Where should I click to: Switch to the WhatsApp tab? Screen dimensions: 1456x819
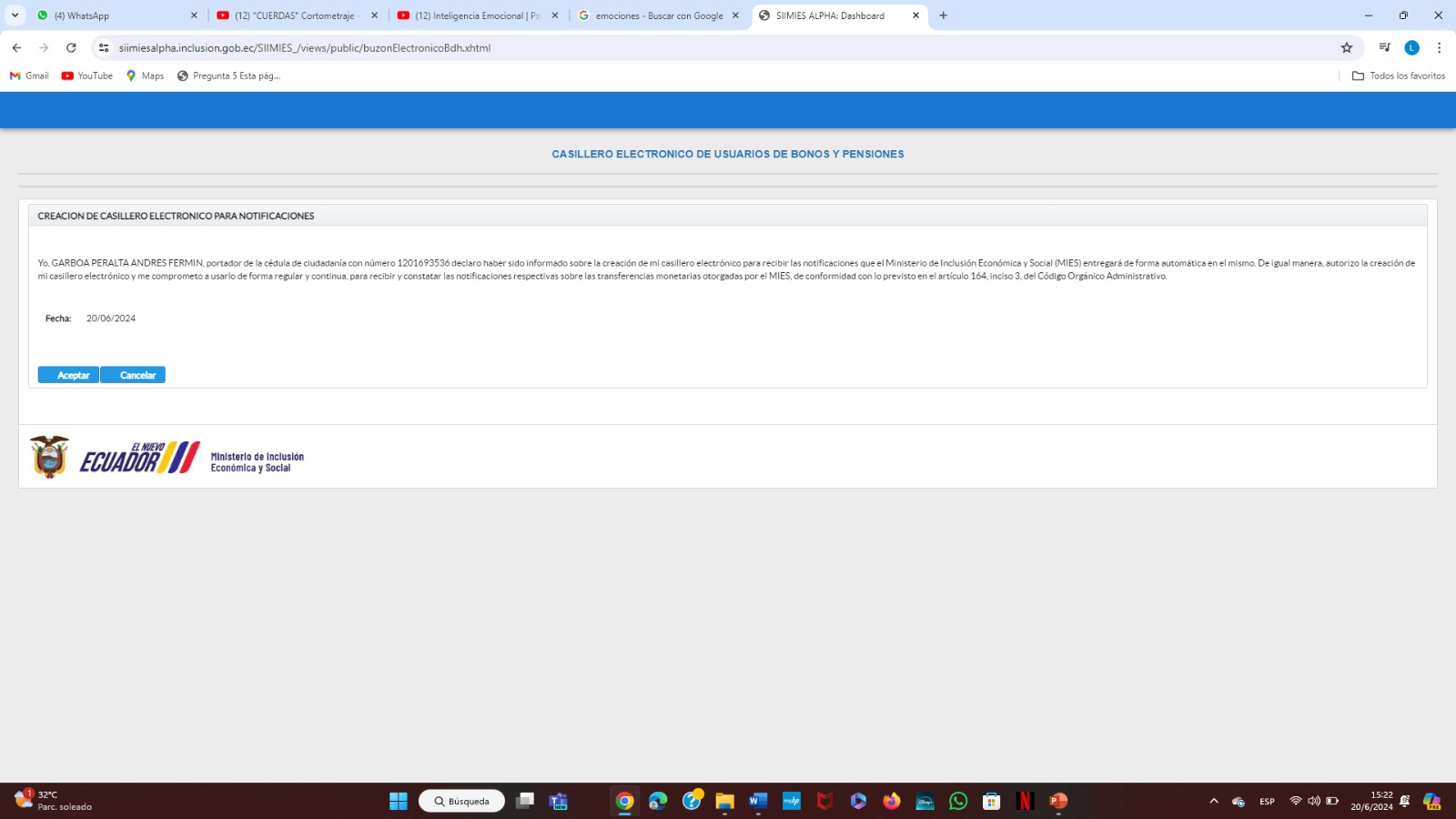[109, 15]
